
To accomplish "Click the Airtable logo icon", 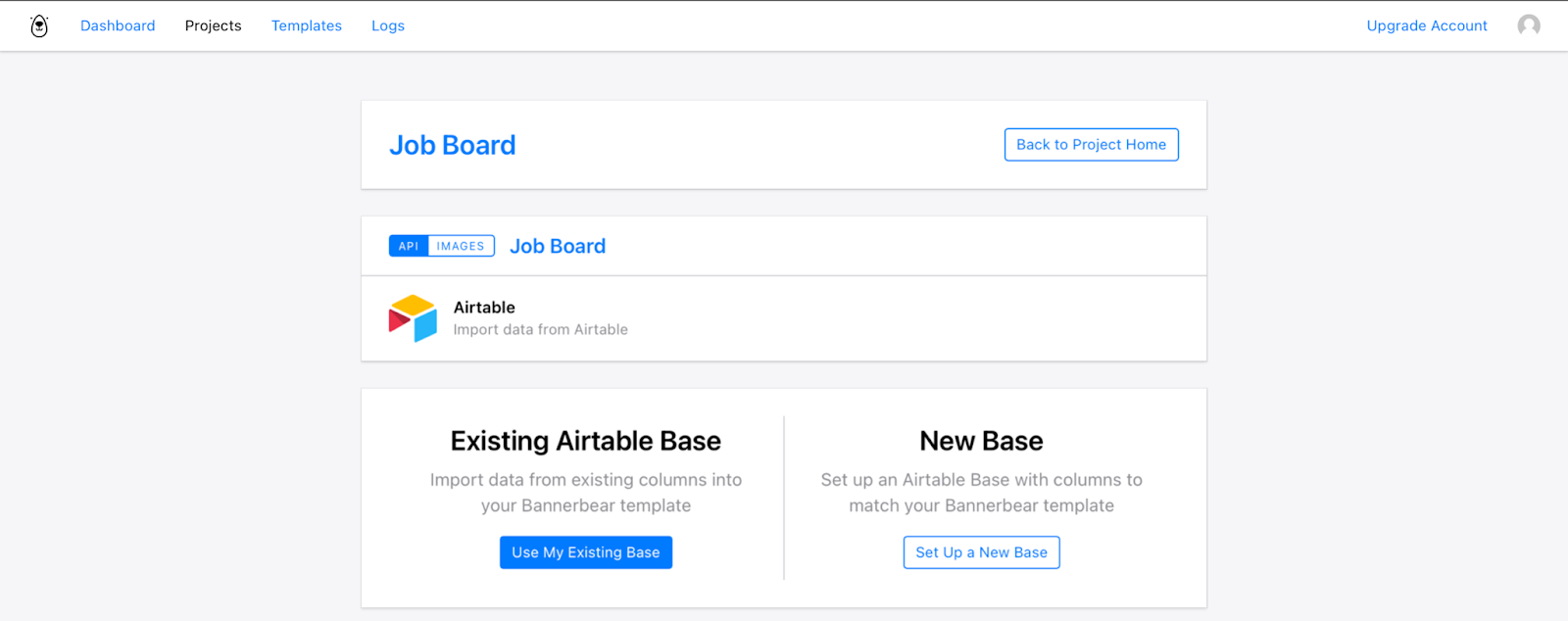I will tap(413, 318).
